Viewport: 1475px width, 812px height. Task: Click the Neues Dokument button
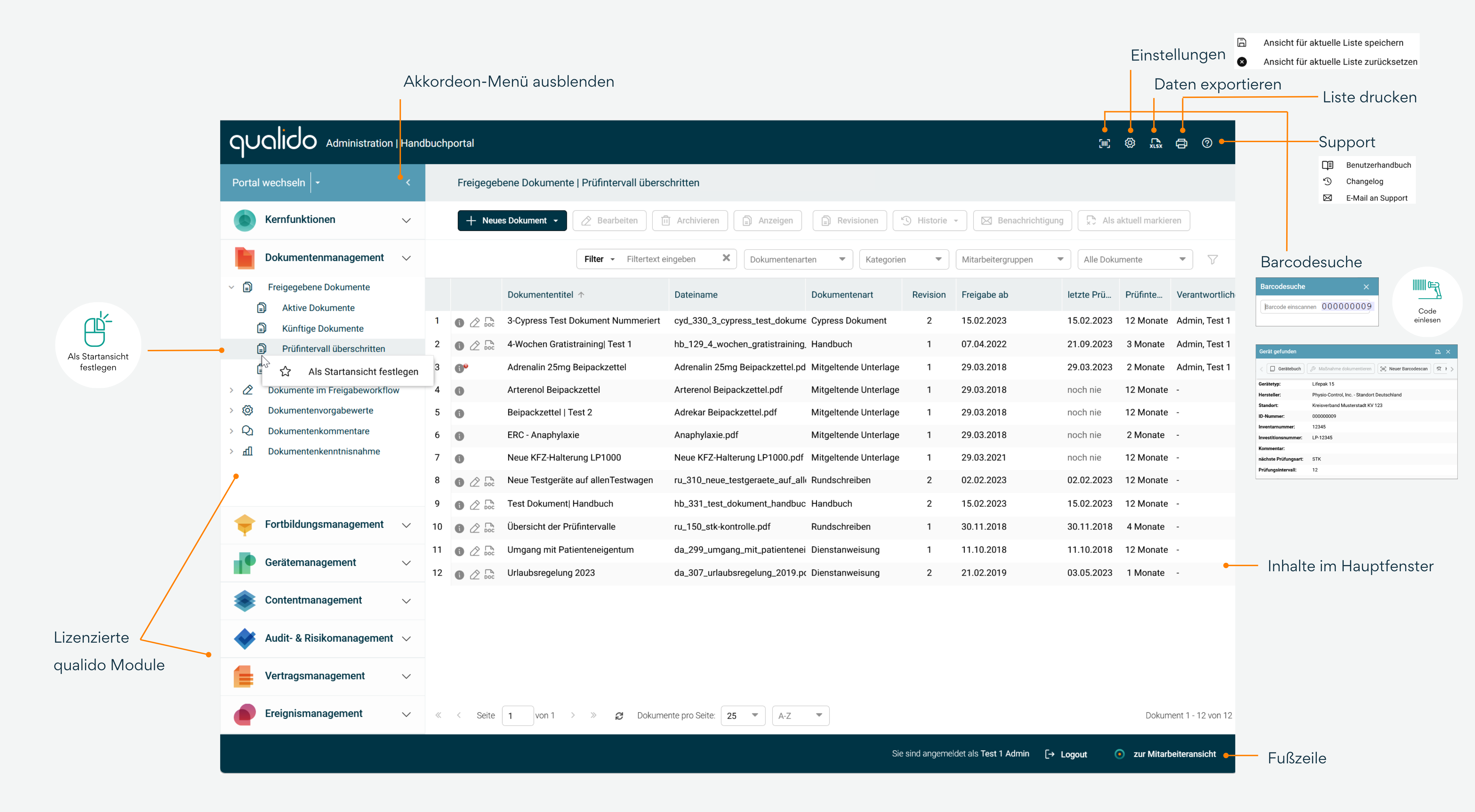[512, 221]
